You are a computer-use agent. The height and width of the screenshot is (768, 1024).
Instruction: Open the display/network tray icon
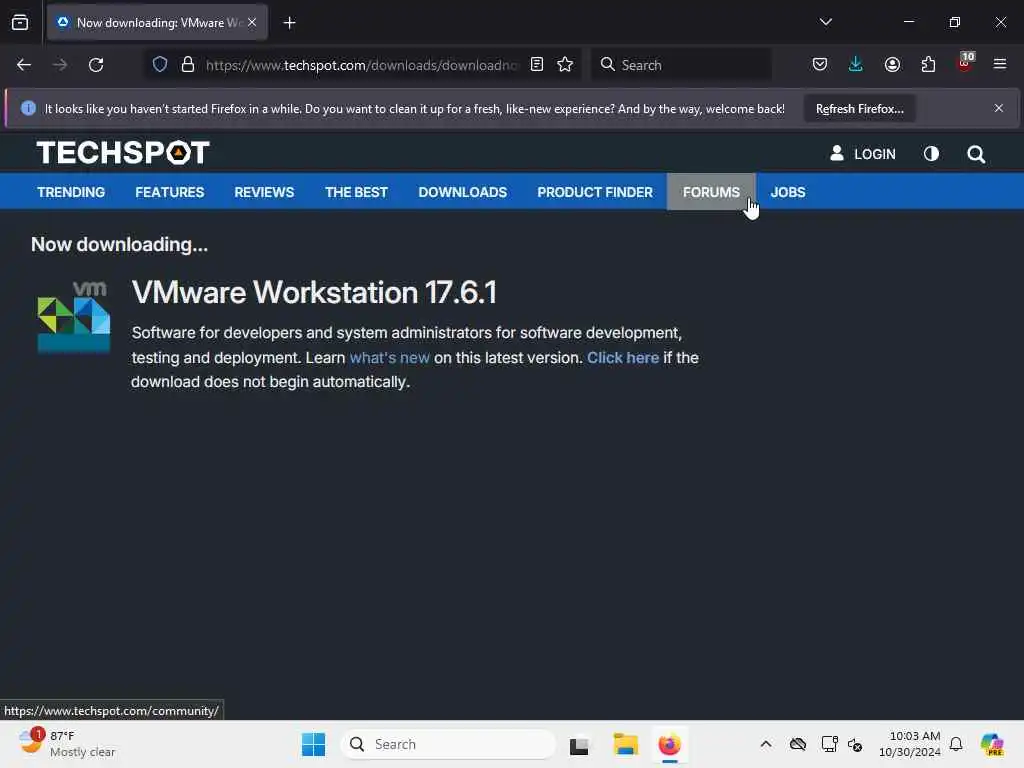click(x=829, y=744)
